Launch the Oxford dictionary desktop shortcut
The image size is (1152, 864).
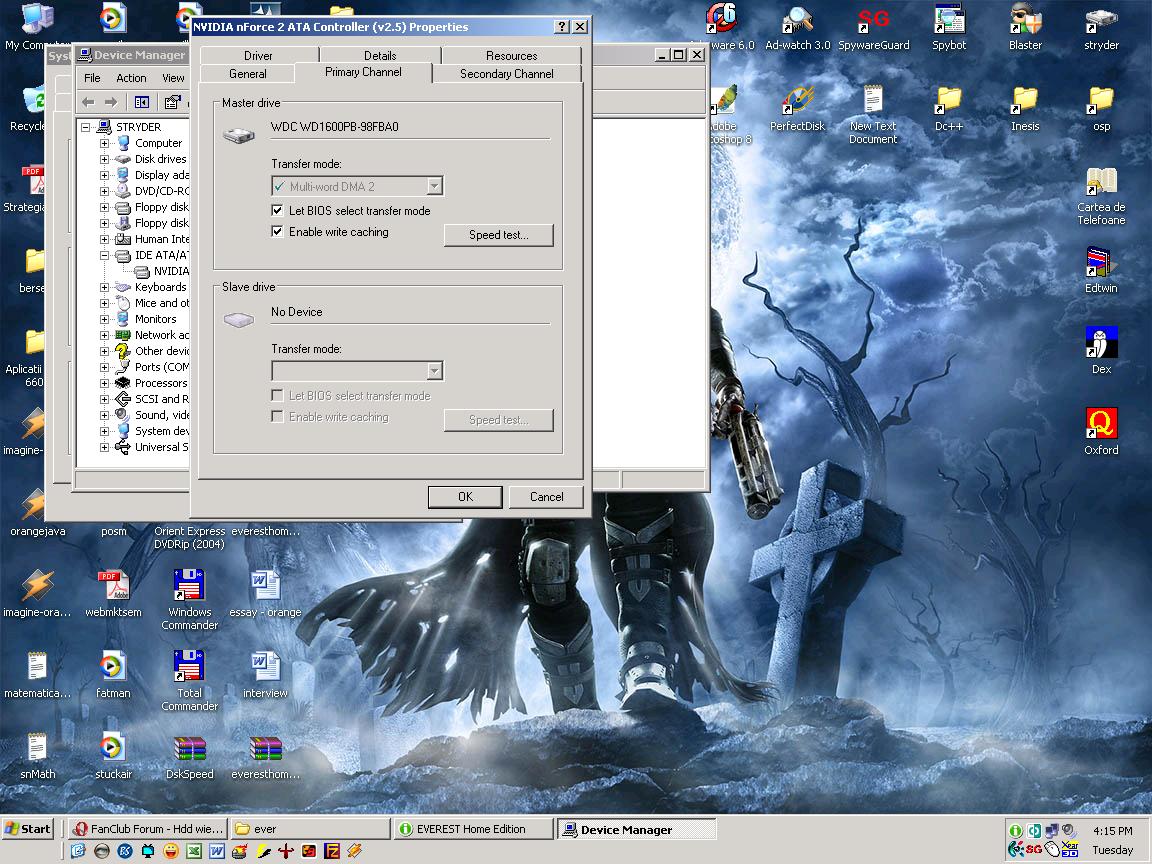coord(1101,432)
